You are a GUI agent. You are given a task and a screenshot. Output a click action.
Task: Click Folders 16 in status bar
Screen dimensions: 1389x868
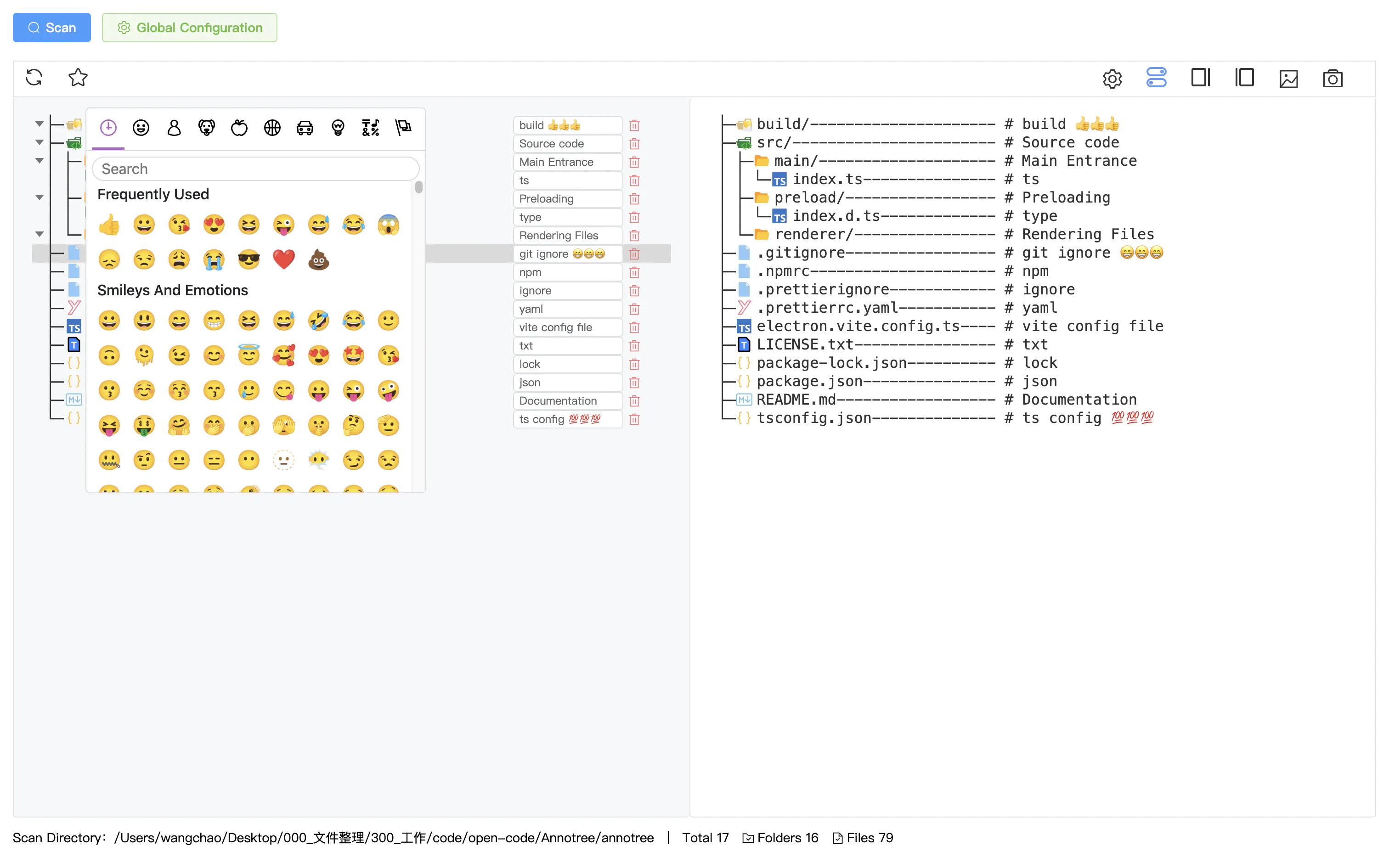[780, 838]
